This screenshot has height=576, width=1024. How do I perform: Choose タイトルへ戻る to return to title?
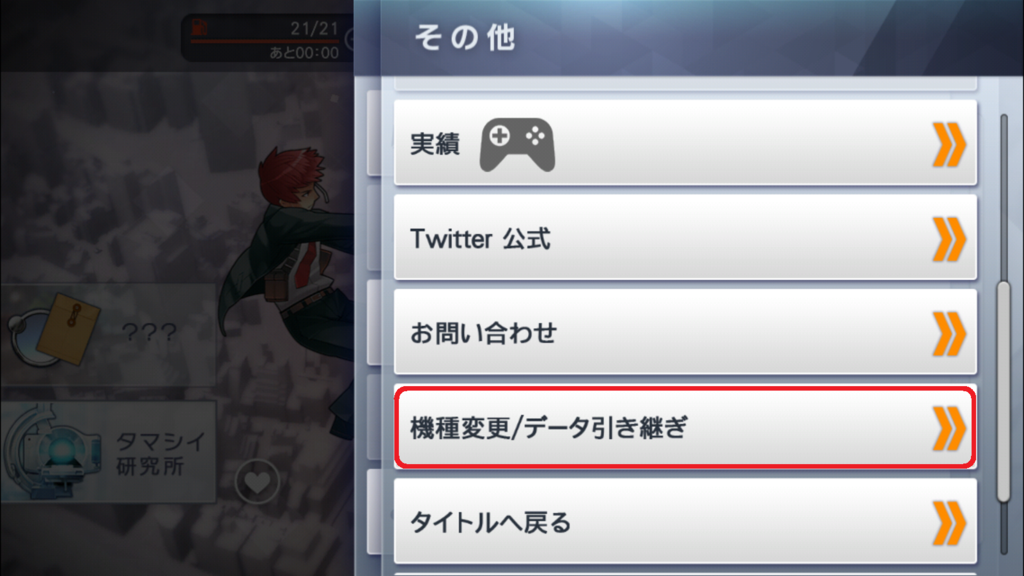[x=685, y=521]
